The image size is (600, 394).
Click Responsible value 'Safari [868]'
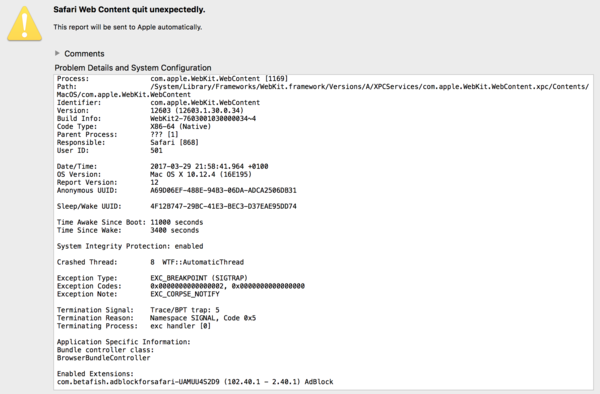174,142
